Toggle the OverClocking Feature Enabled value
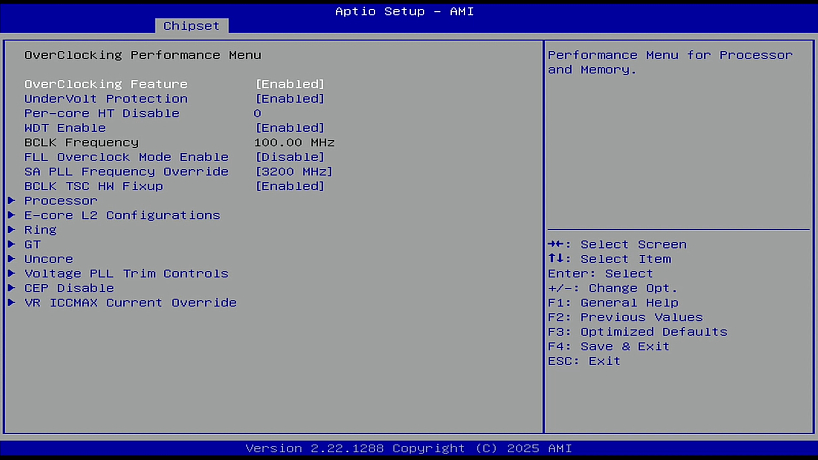 pos(290,84)
